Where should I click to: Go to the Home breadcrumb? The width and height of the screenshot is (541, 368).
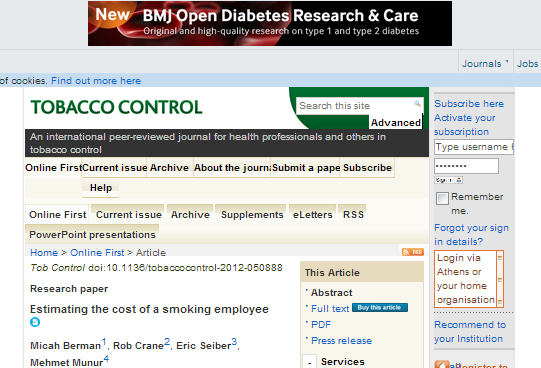click(x=44, y=253)
